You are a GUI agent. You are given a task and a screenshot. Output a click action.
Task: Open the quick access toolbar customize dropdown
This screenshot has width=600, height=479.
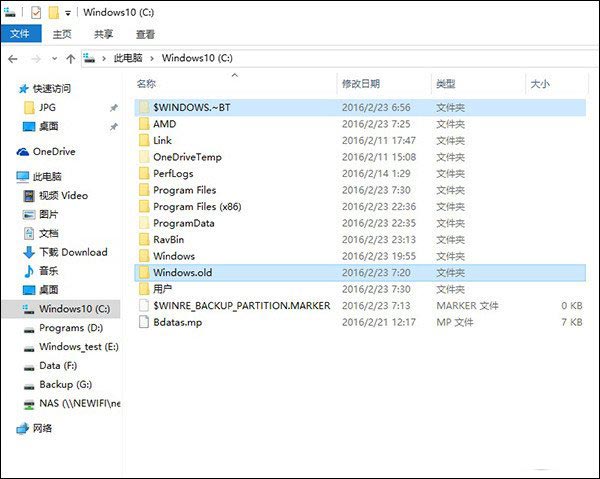[68, 13]
